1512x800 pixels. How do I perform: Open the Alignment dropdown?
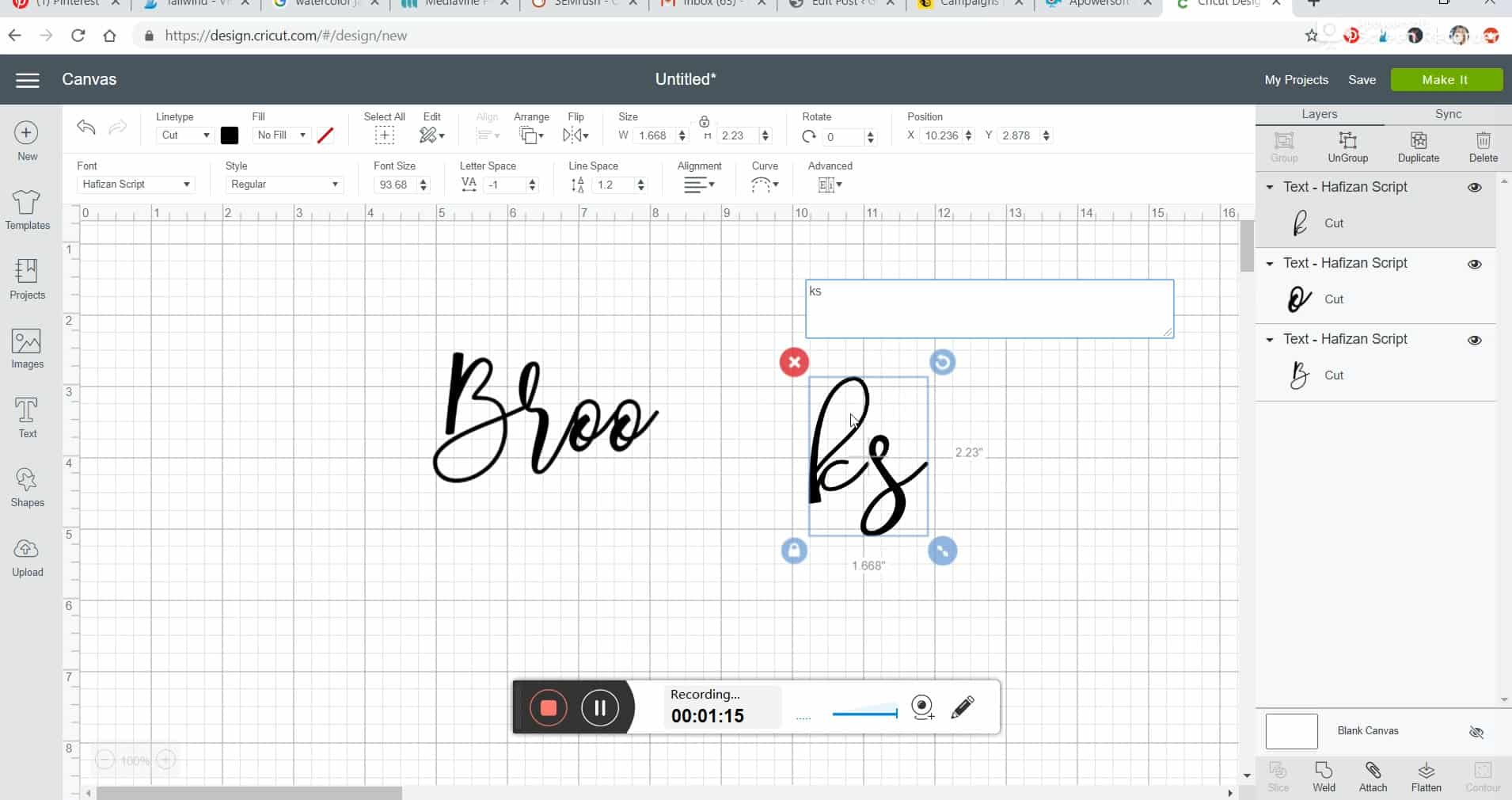(x=699, y=185)
